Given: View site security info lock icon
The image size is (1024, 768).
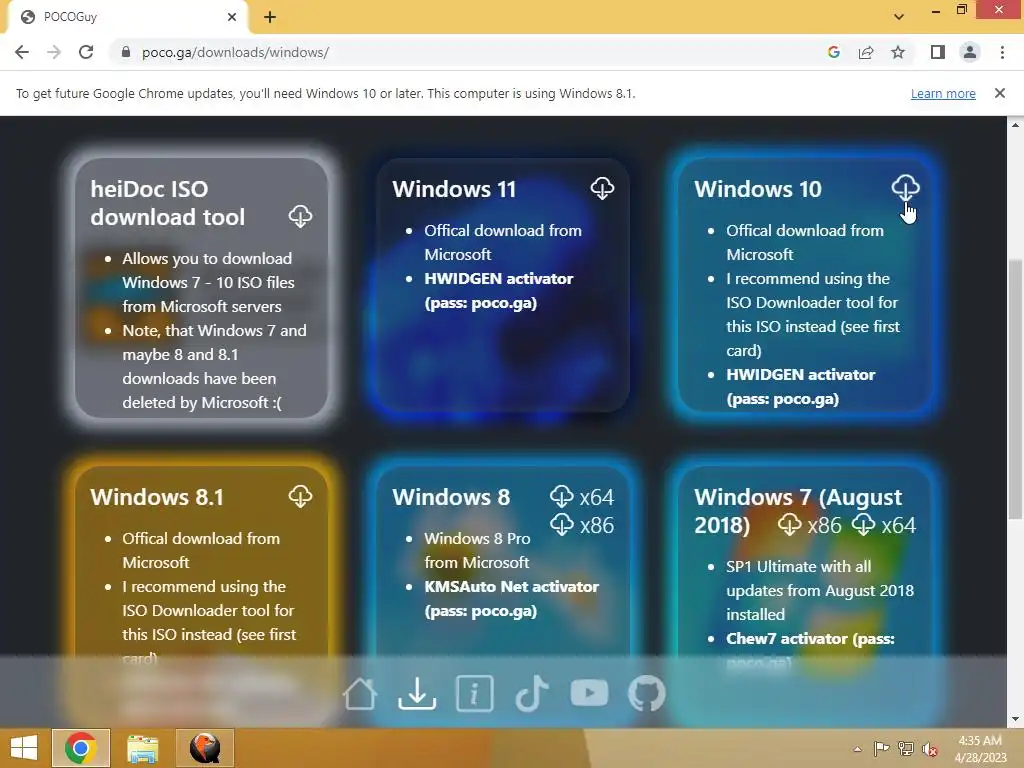Looking at the screenshot, I should (126, 52).
